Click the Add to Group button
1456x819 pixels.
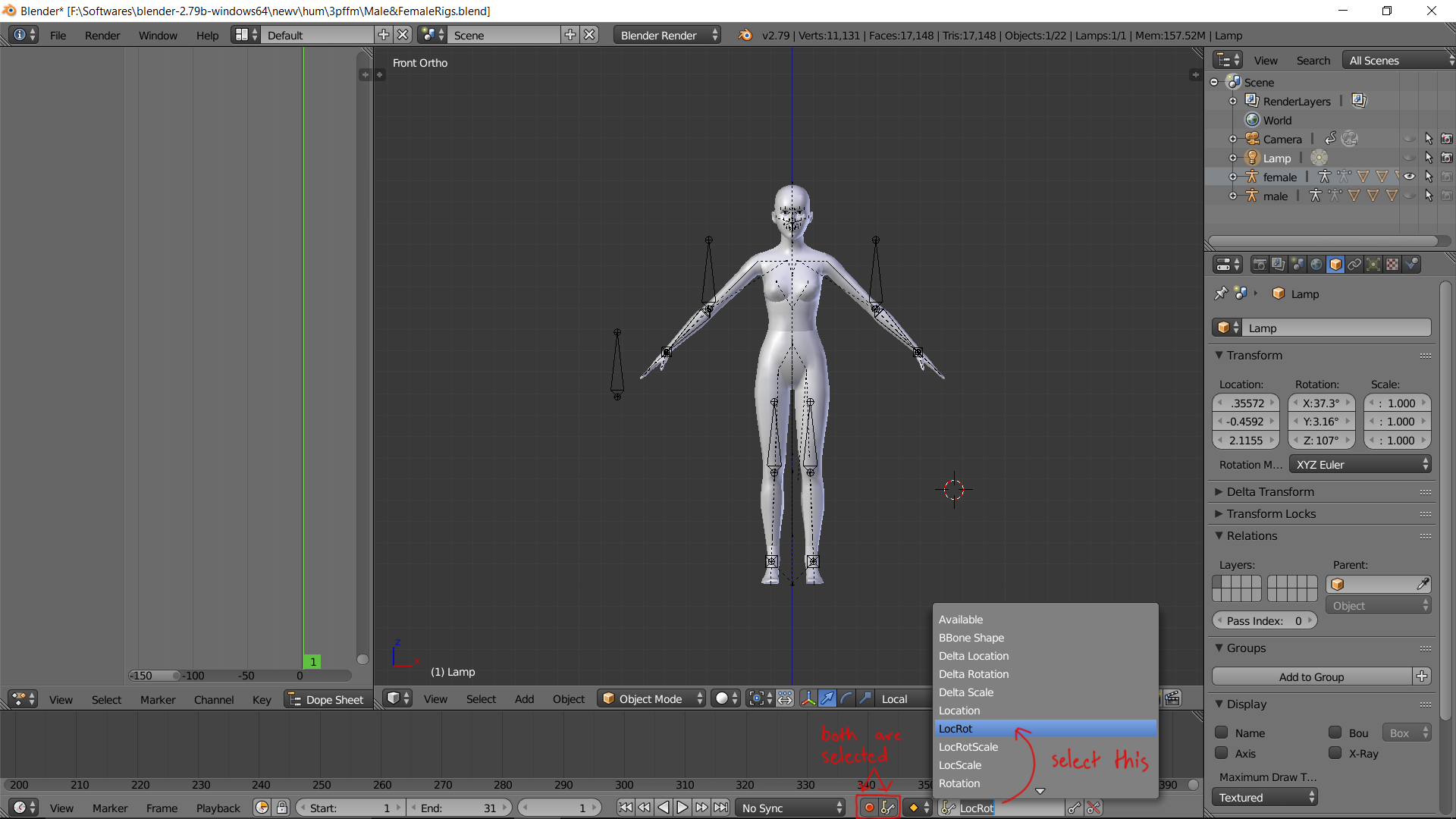pos(1312,676)
